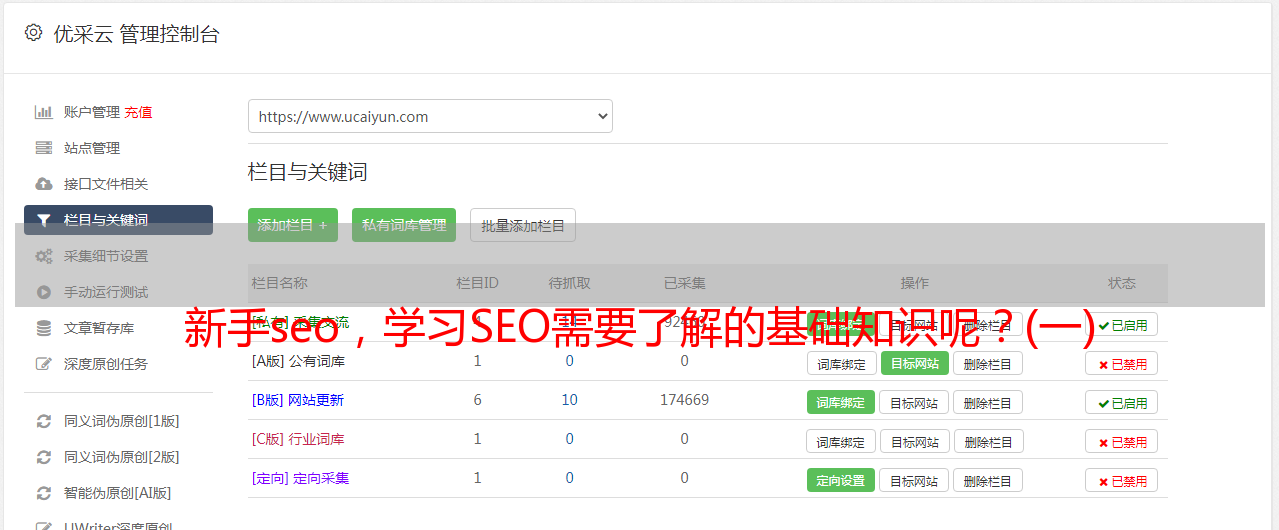Click 删除栏目 in the 公有词库 row
1279x530 pixels.
tap(987, 363)
